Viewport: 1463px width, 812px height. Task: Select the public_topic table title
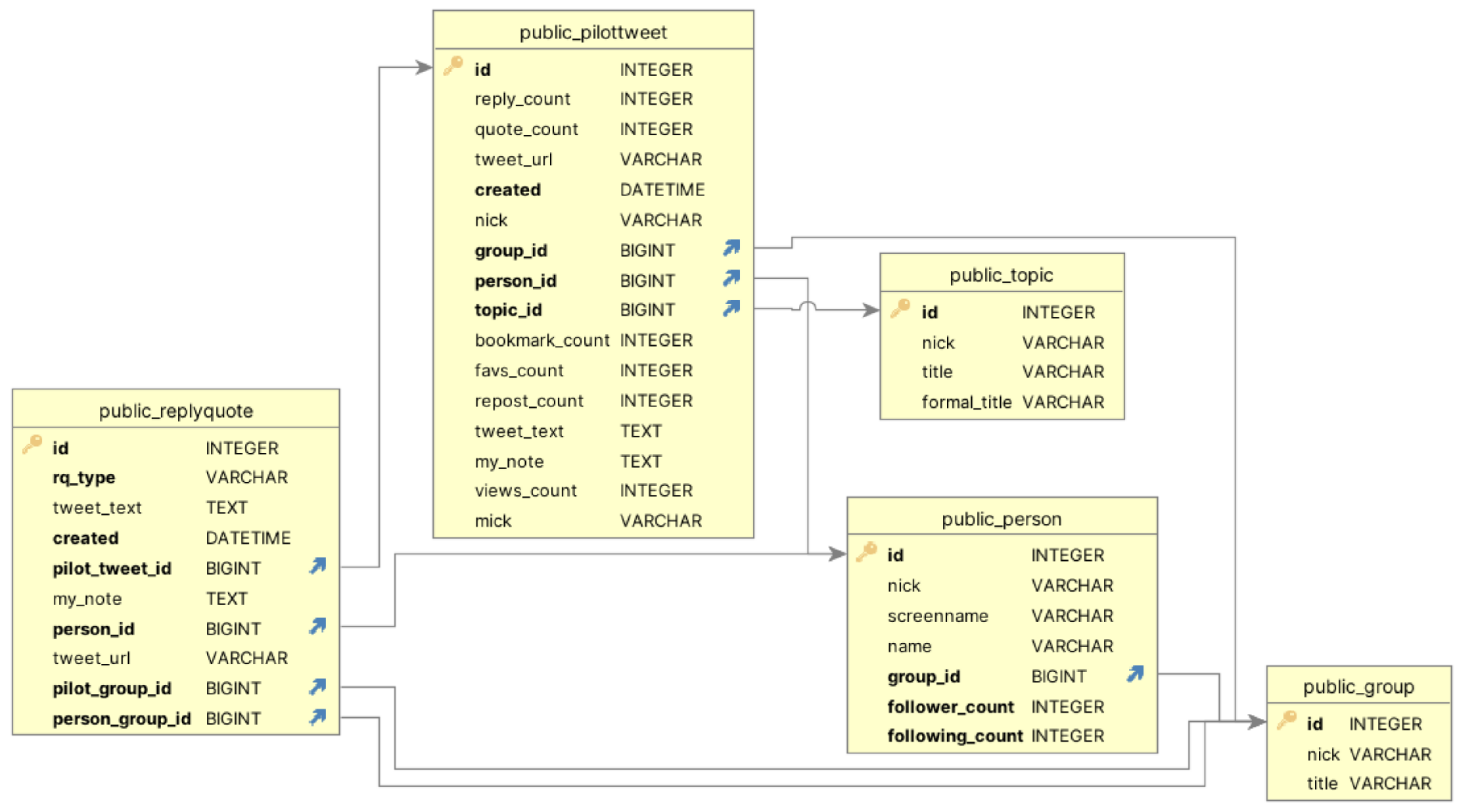(1001, 275)
